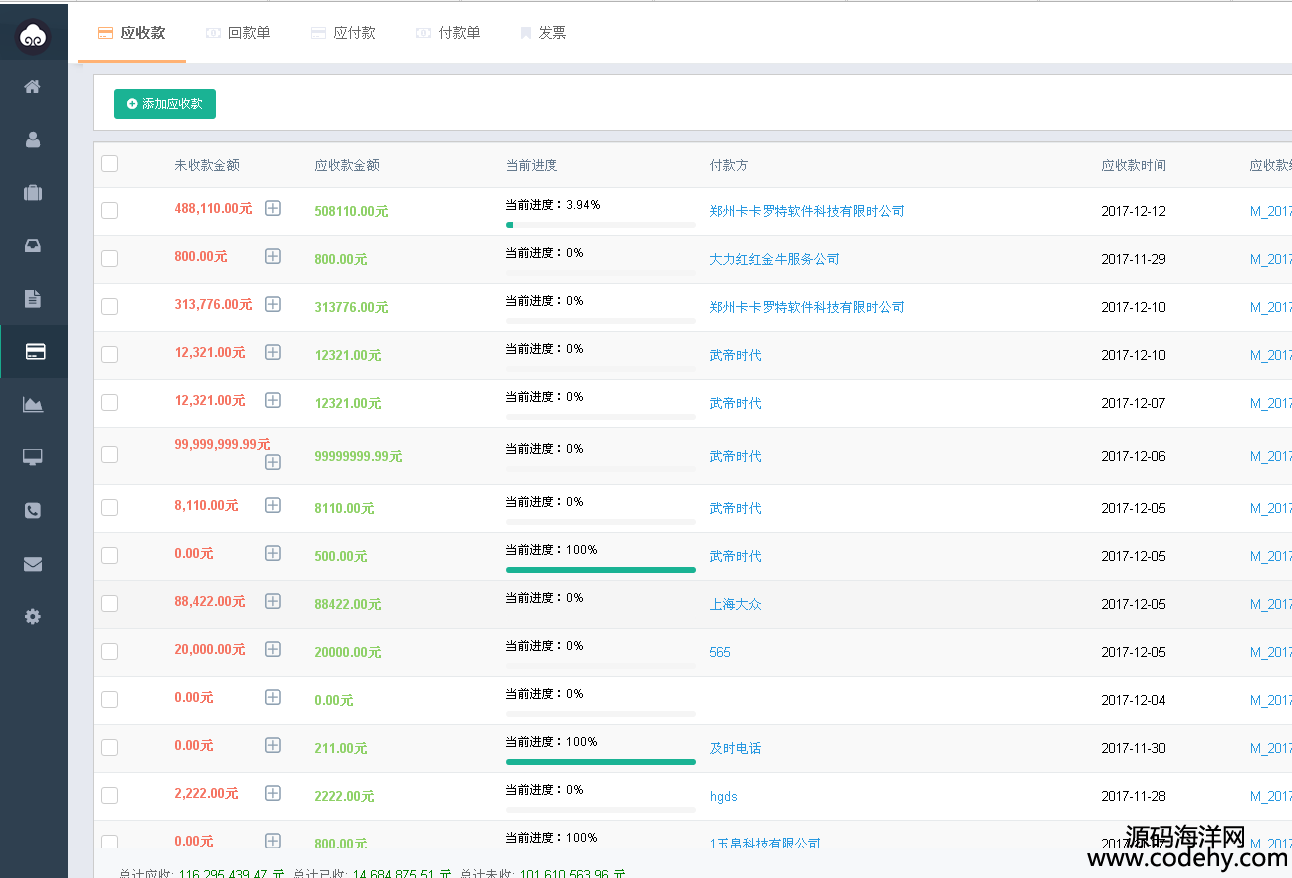Select the amount 88422.00元 in green
The image size is (1292, 878).
[348, 604]
